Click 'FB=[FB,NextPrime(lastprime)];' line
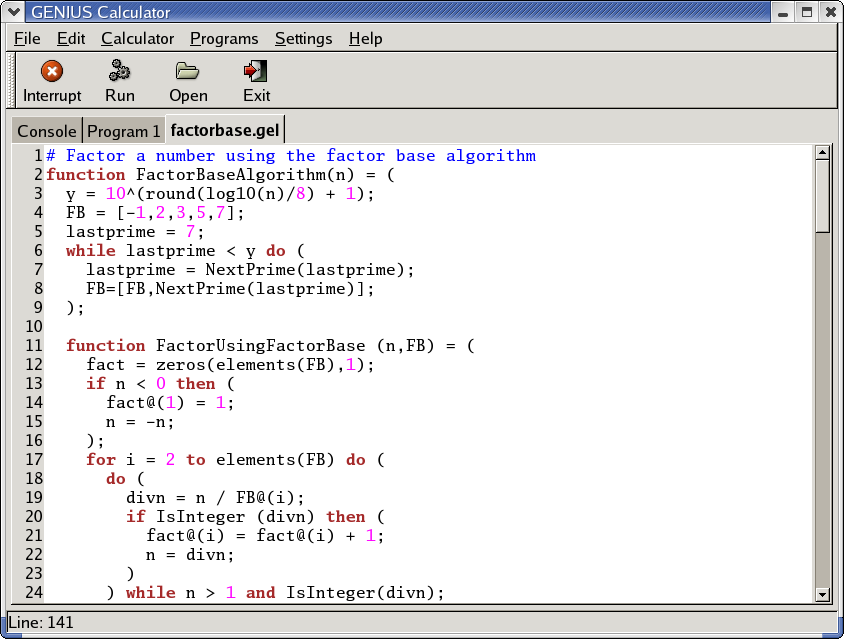The width and height of the screenshot is (844, 639). tap(230, 289)
